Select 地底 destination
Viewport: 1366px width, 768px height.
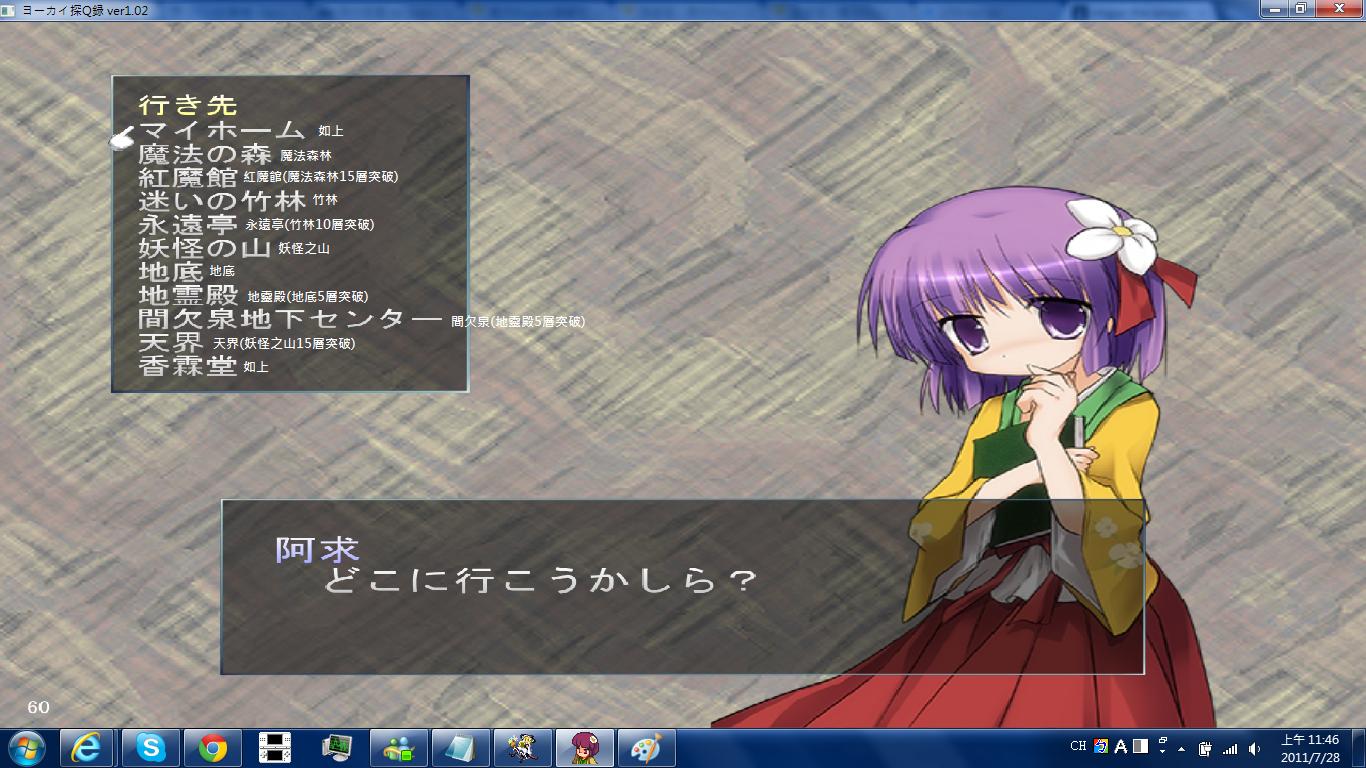[x=171, y=272]
